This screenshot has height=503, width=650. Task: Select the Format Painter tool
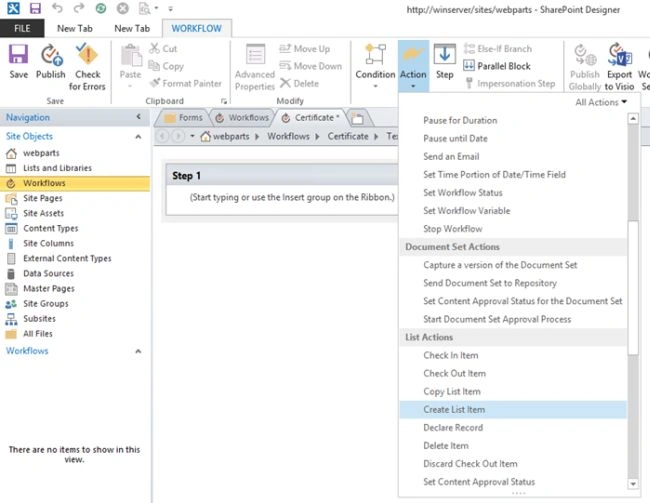tap(186, 83)
